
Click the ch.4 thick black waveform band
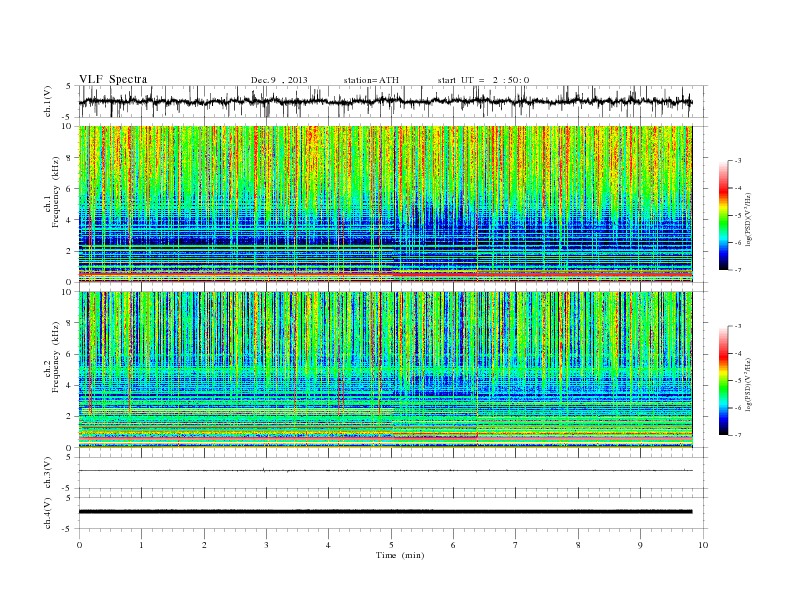[385, 512]
